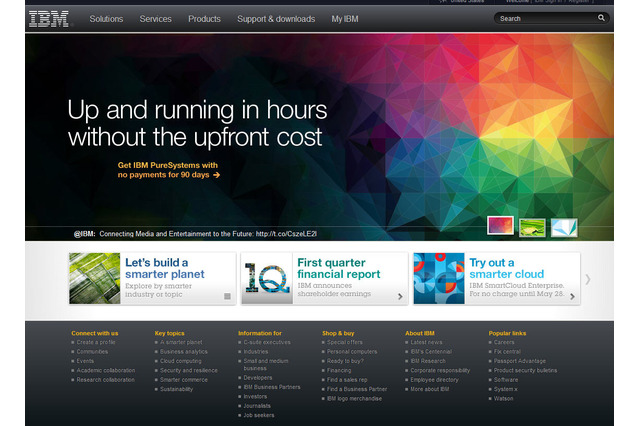Click the search magnifier icon

coord(601,18)
